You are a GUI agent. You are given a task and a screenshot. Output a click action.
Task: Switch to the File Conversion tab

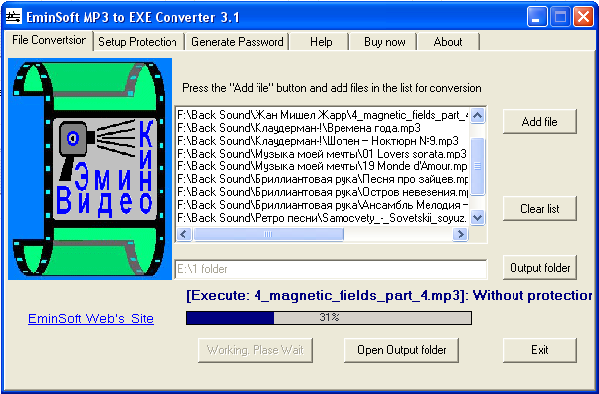[x=49, y=40]
